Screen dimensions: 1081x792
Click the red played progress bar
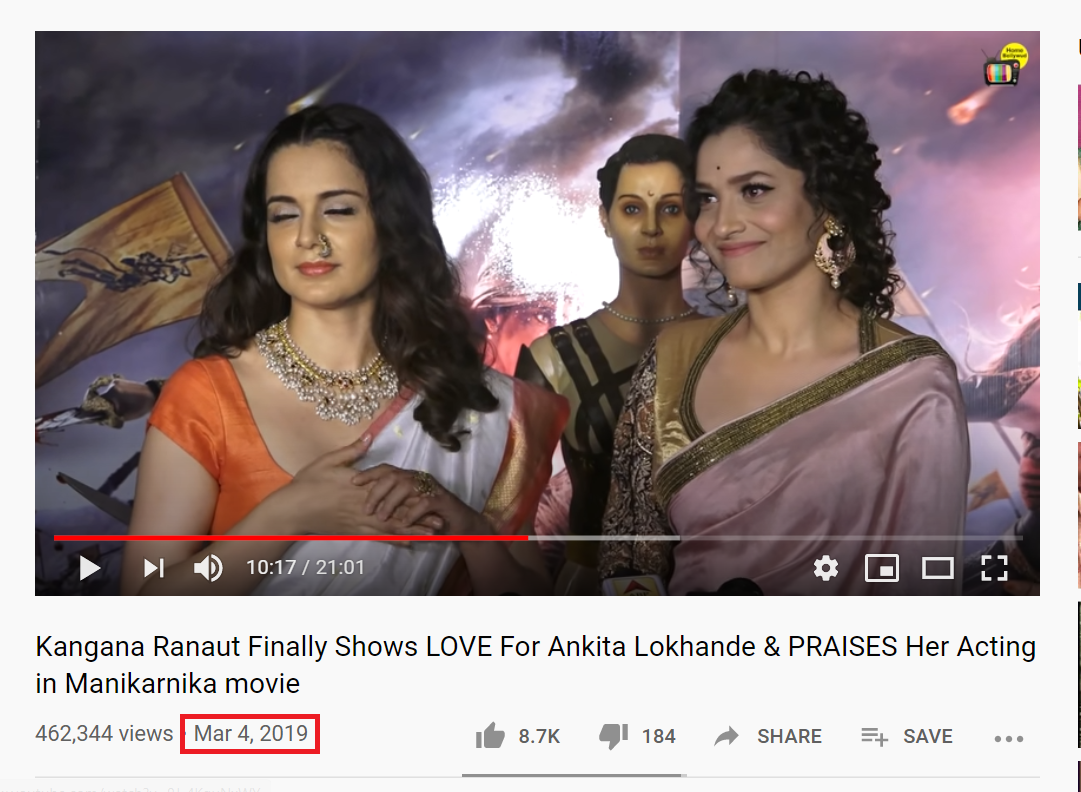point(290,537)
